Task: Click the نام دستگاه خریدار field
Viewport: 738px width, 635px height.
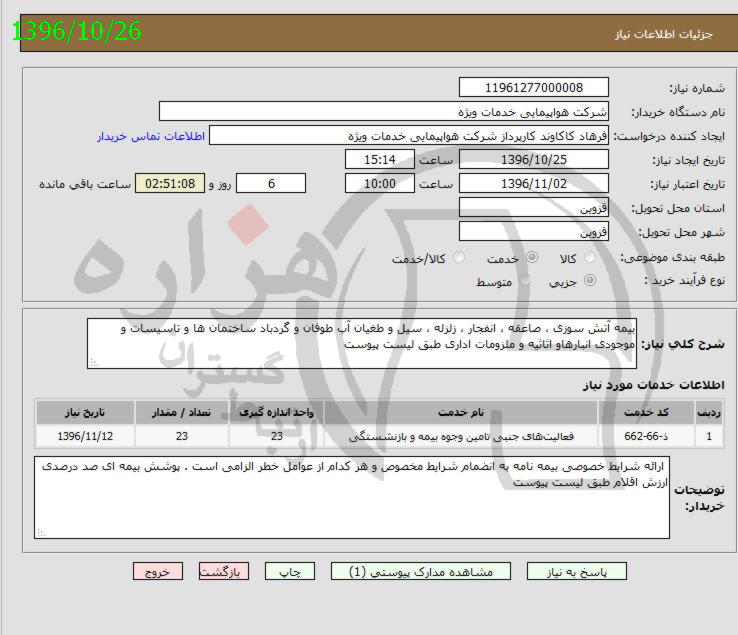Action: tap(384, 112)
